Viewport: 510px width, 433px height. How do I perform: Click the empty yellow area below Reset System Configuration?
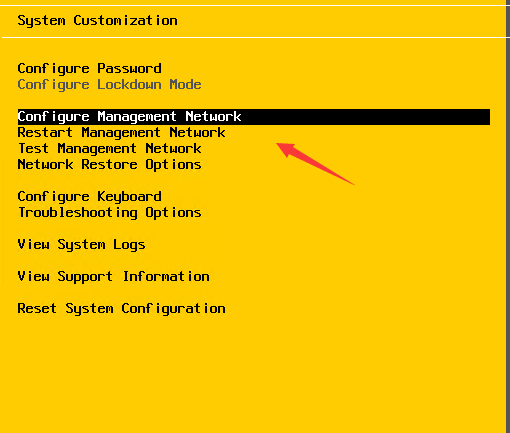(253, 373)
